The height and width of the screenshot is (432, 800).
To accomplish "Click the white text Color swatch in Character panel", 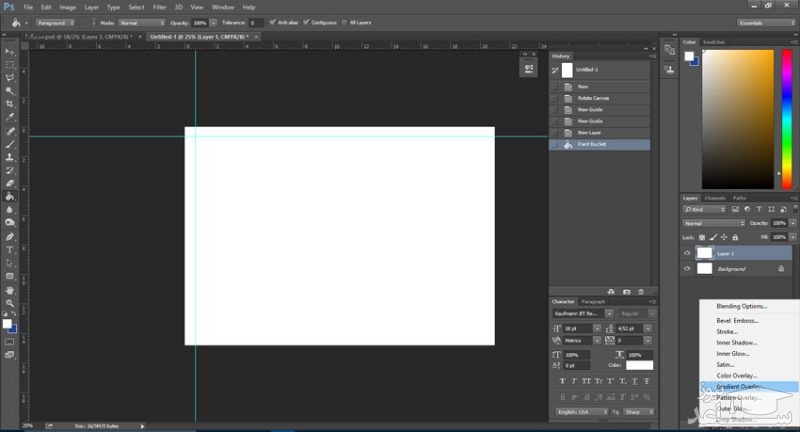I will click(x=639, y=365).
